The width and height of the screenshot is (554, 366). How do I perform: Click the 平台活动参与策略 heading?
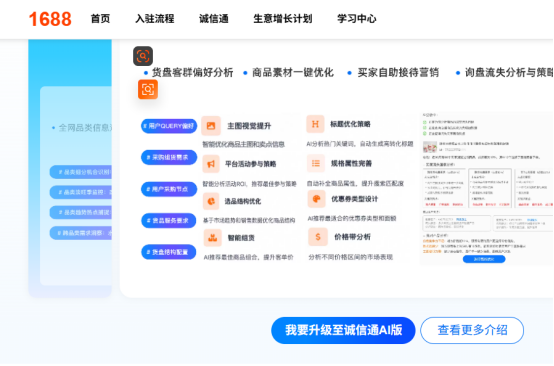click(x=251, y=164)
